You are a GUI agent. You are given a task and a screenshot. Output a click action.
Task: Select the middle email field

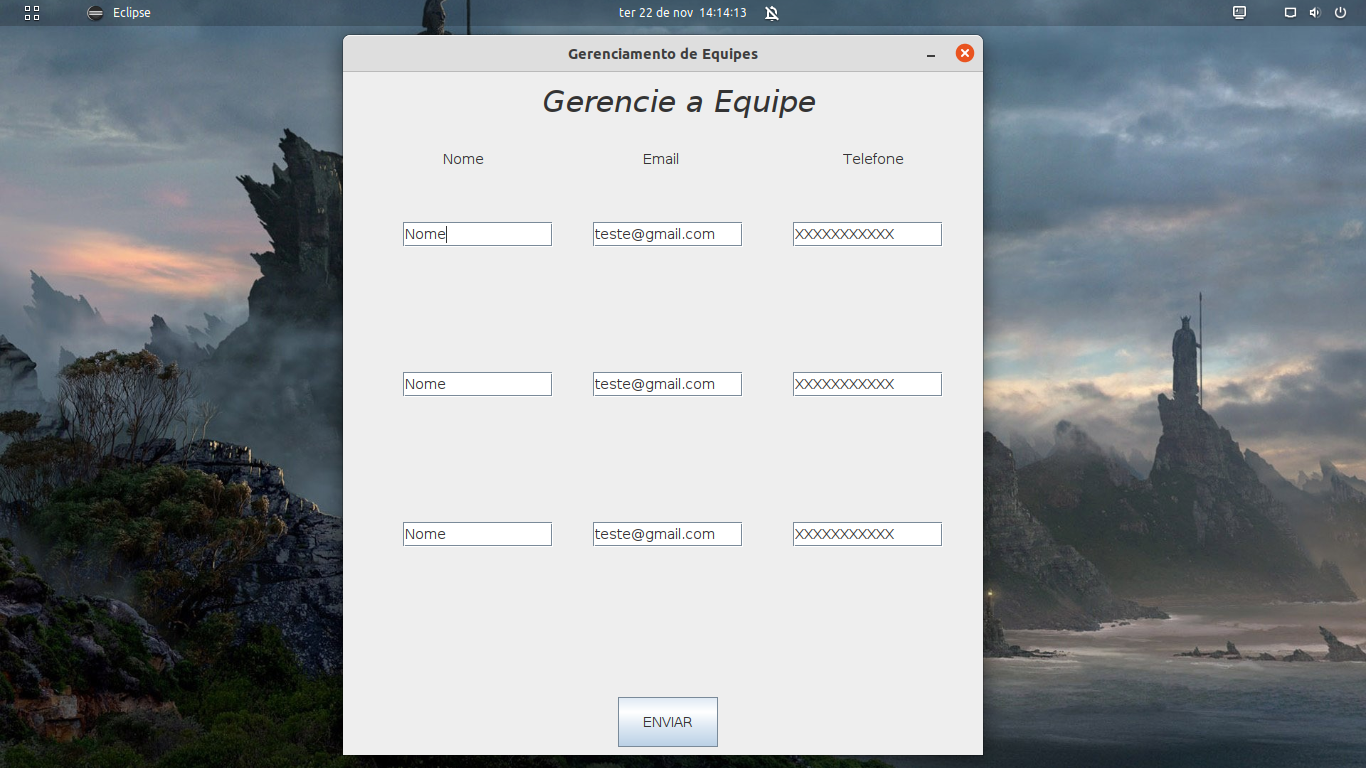click(x=667, y=383)
